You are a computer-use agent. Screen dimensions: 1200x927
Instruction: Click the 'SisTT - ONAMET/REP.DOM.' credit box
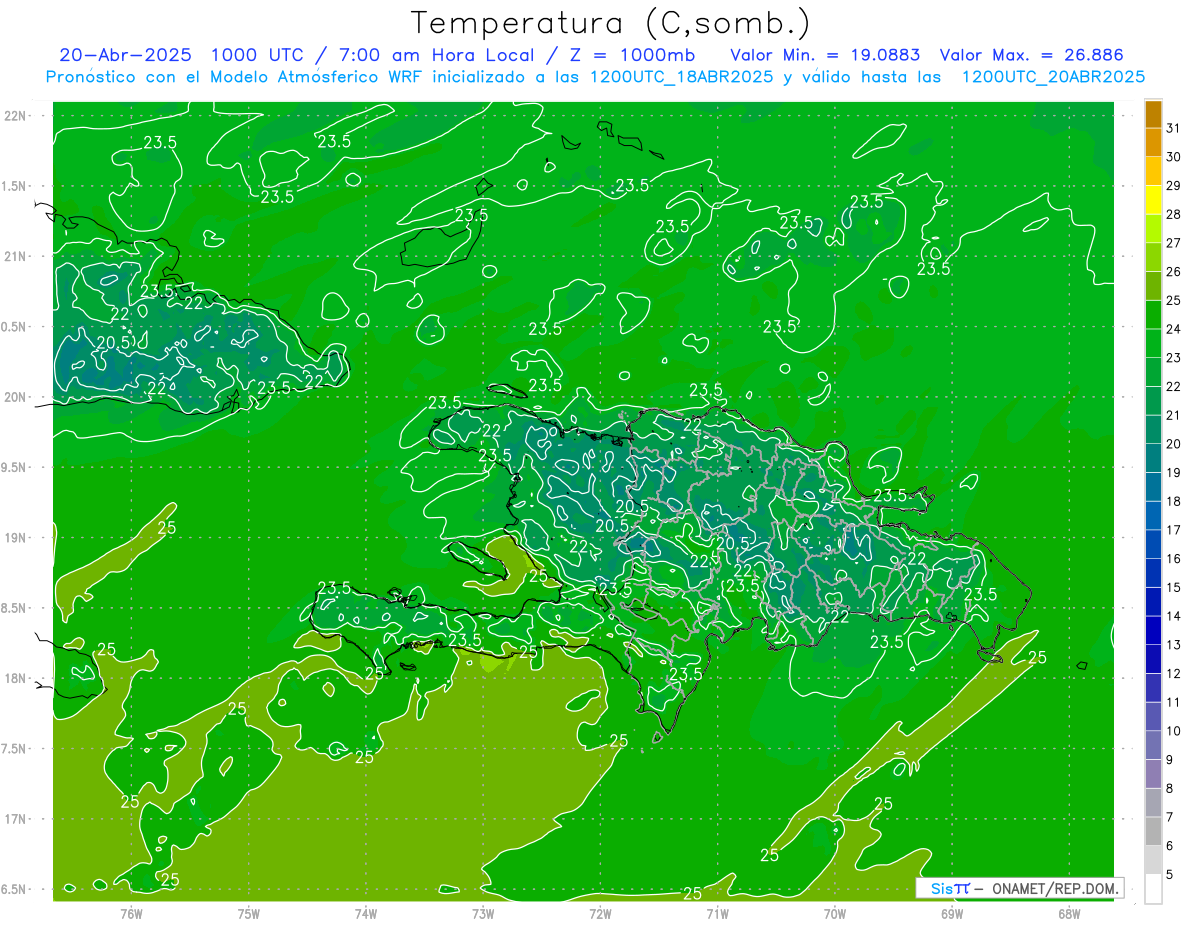[x=1020, y=888]
